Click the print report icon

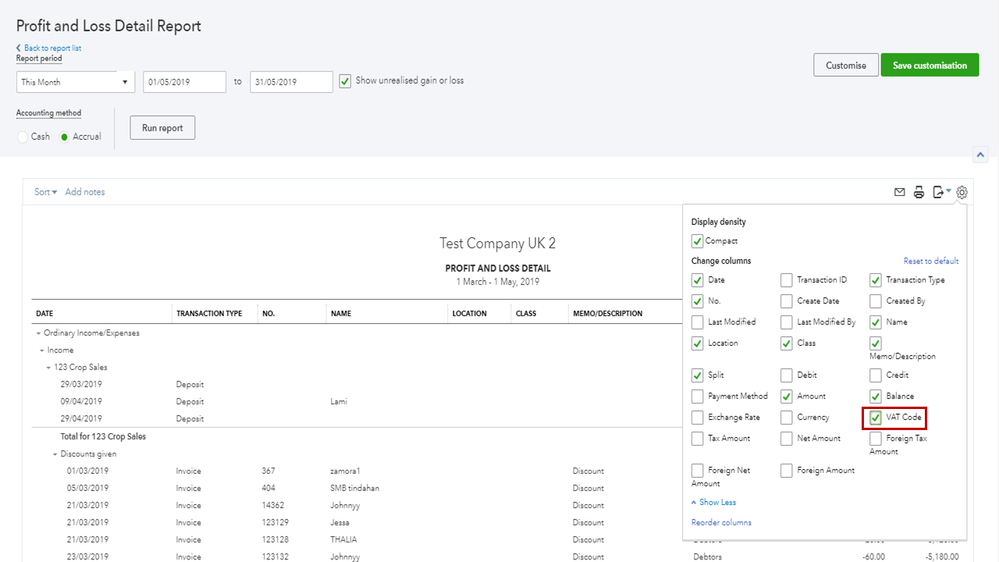(919, 192)
